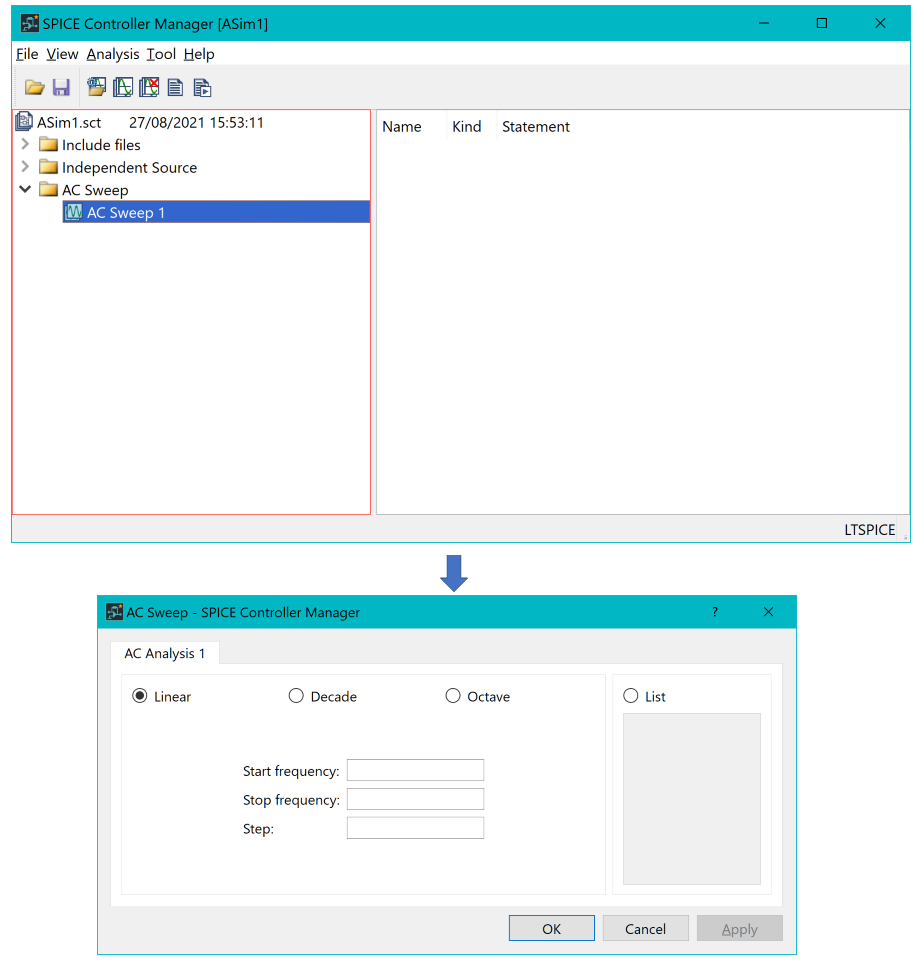The height and width of the screenshot is (963, 916).
Task: Choose the Decade sweep option
Action: point(296,696)
